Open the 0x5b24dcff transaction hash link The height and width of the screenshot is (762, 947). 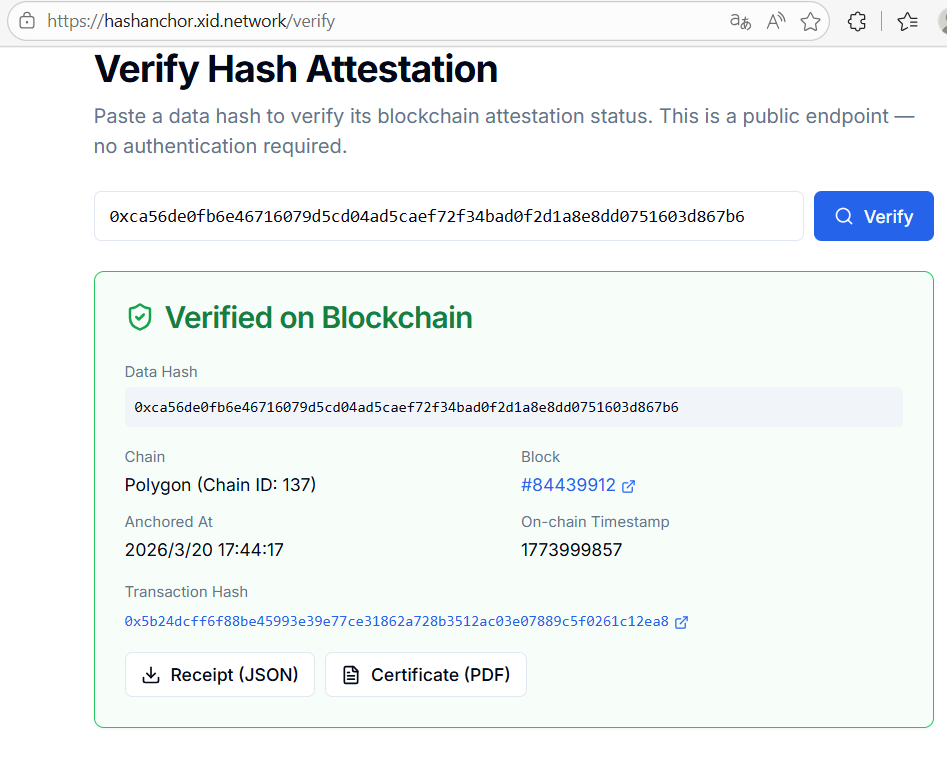click(396, 622)
